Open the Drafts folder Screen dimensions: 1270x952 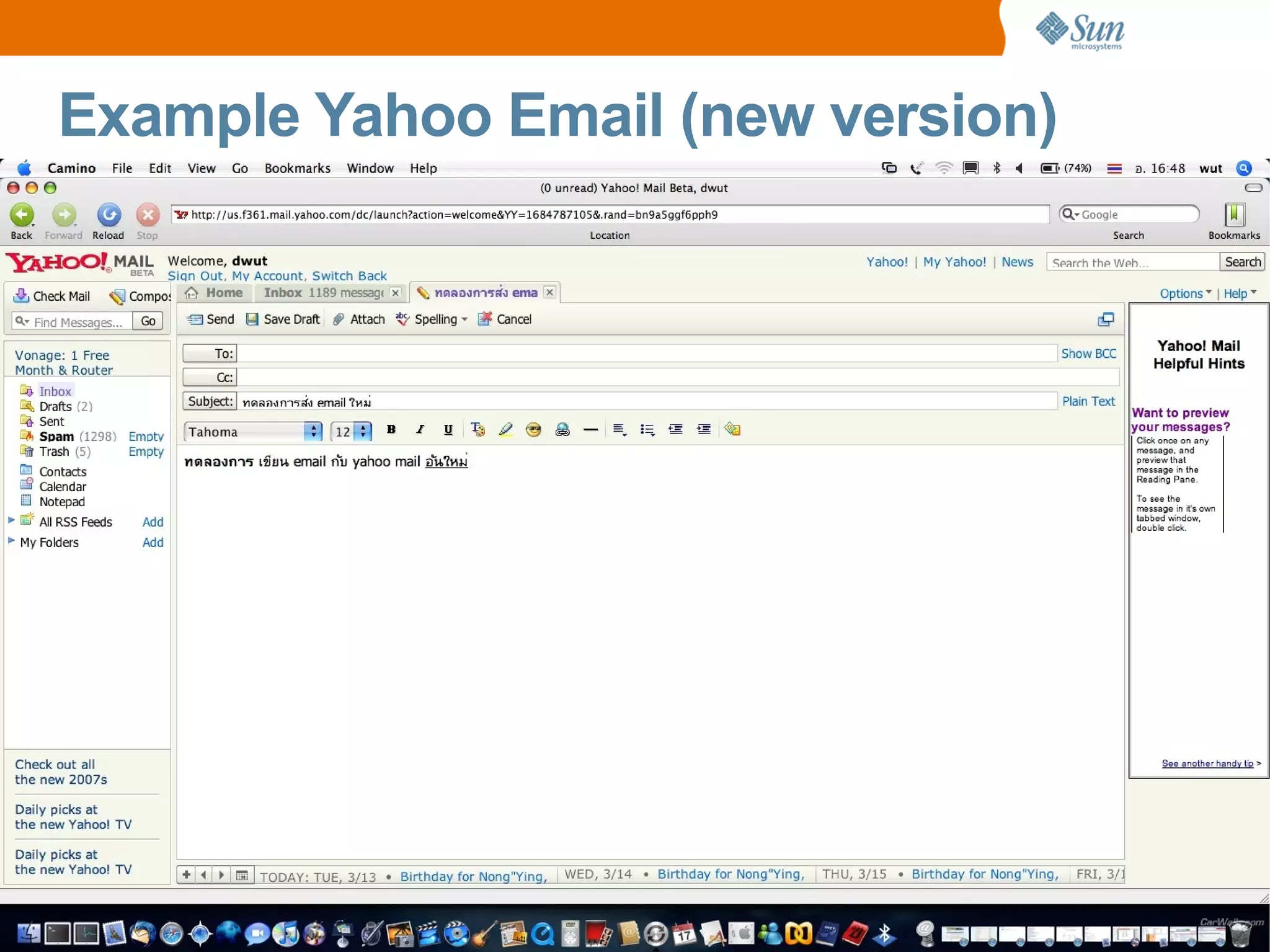(56, 406)
